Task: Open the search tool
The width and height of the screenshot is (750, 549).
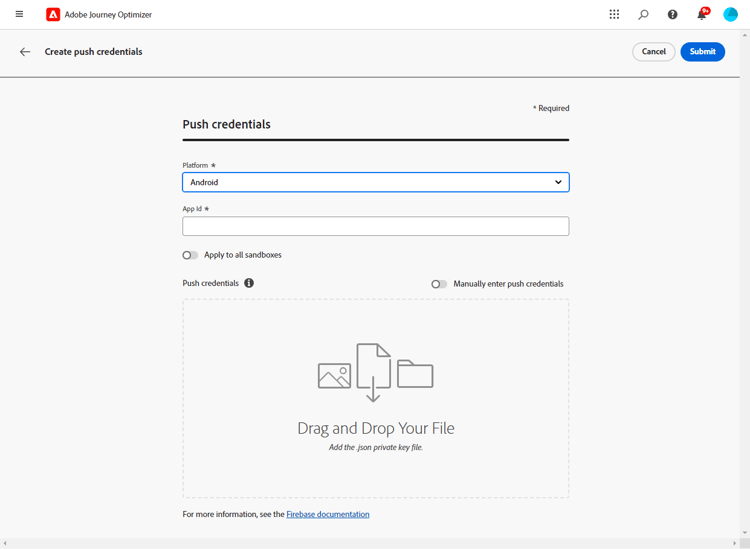Action: [643, 14]
